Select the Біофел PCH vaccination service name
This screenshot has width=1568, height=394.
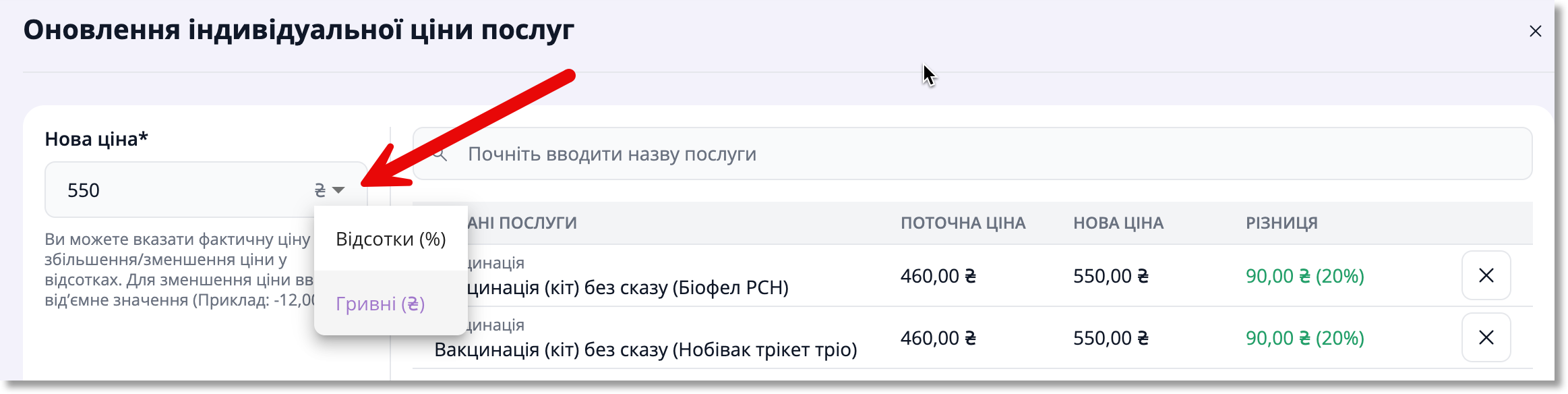click(627, 288)
